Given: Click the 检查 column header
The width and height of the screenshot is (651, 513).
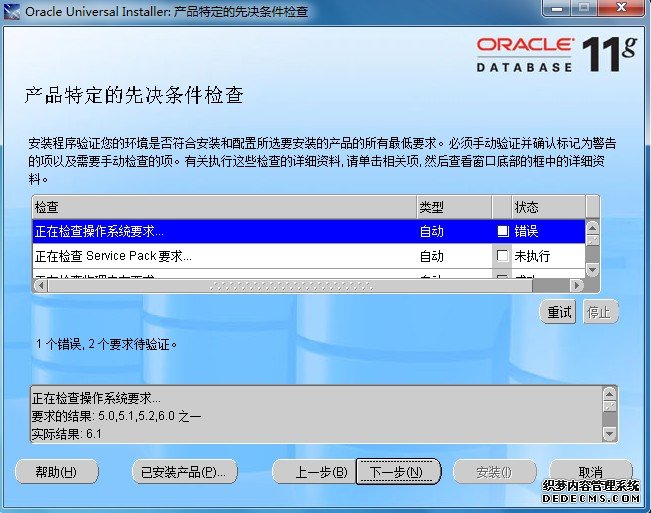Looking at the screenshot, I should click(x=225, y=207).
